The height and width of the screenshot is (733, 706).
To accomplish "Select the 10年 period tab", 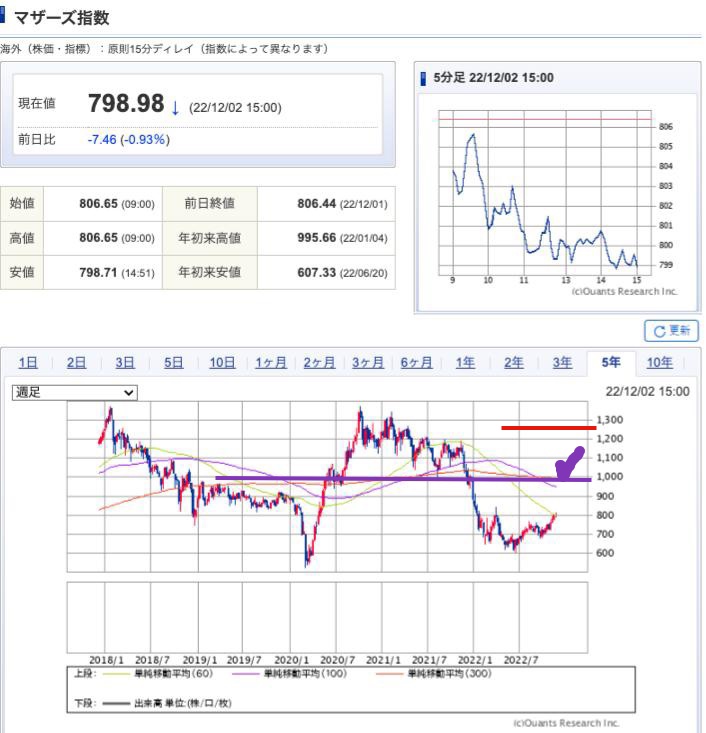I will coord(660,363).
